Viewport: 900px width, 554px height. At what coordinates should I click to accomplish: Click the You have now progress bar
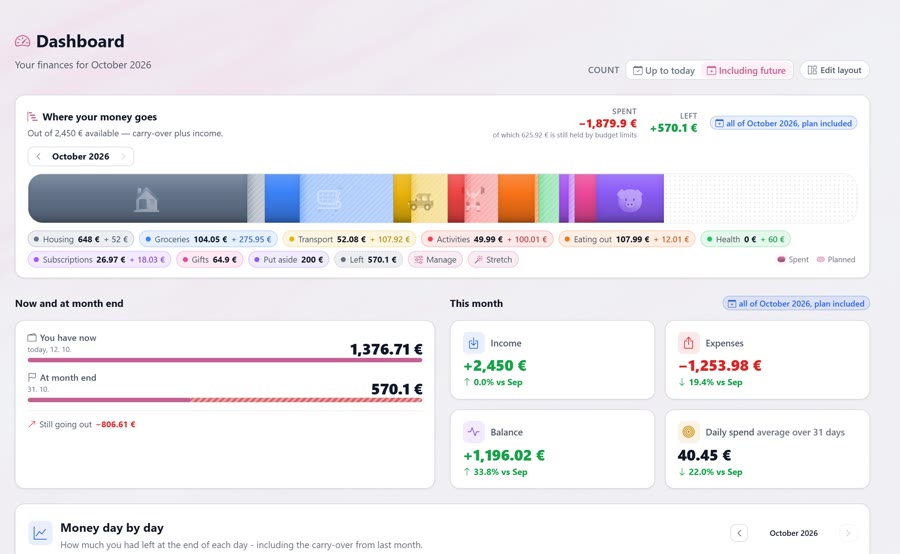[x=225, y=360]
